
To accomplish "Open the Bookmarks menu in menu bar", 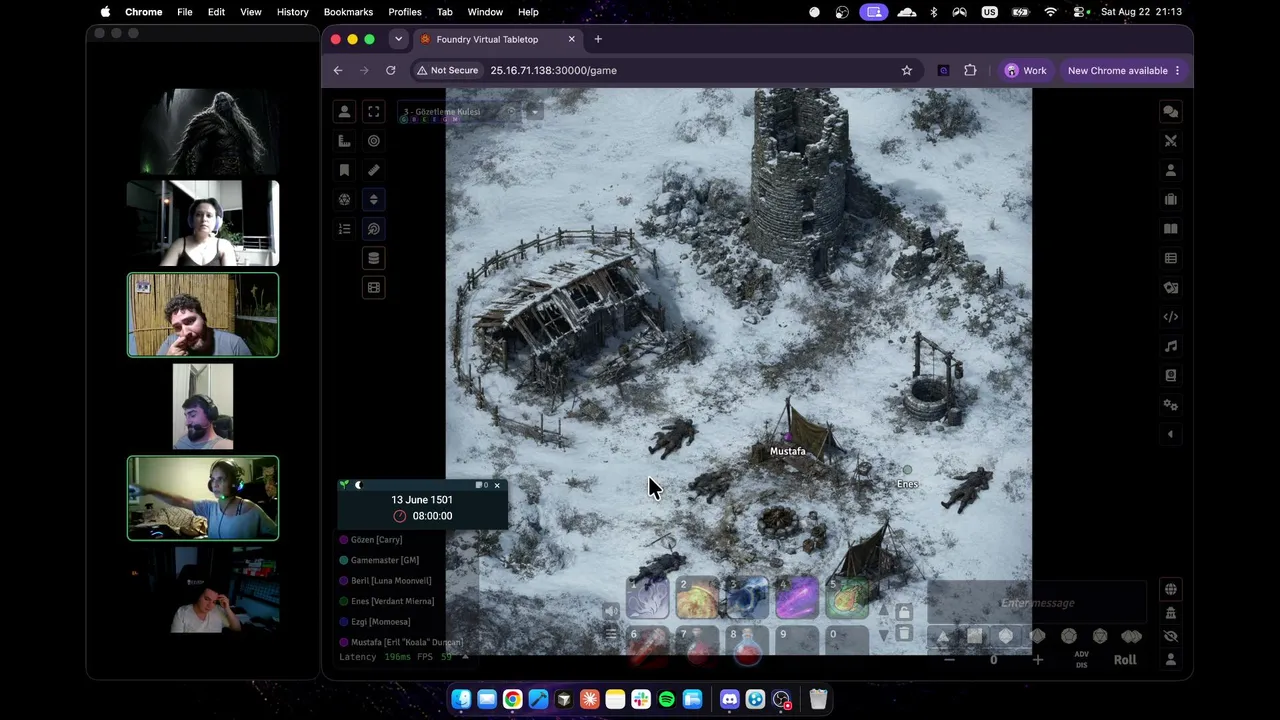I will 348,12.
